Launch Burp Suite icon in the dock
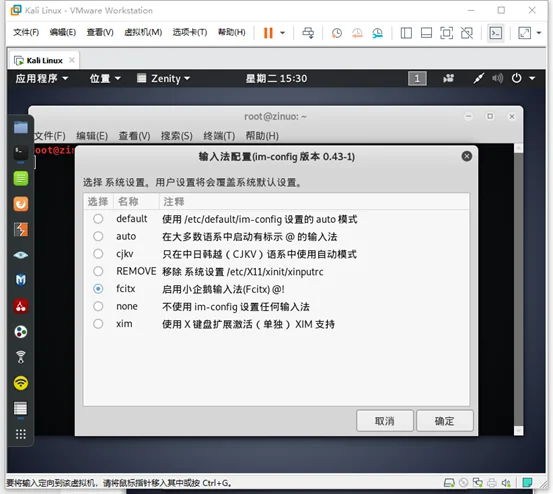This screenshot has height=494, width=553. tap(21, 230)
